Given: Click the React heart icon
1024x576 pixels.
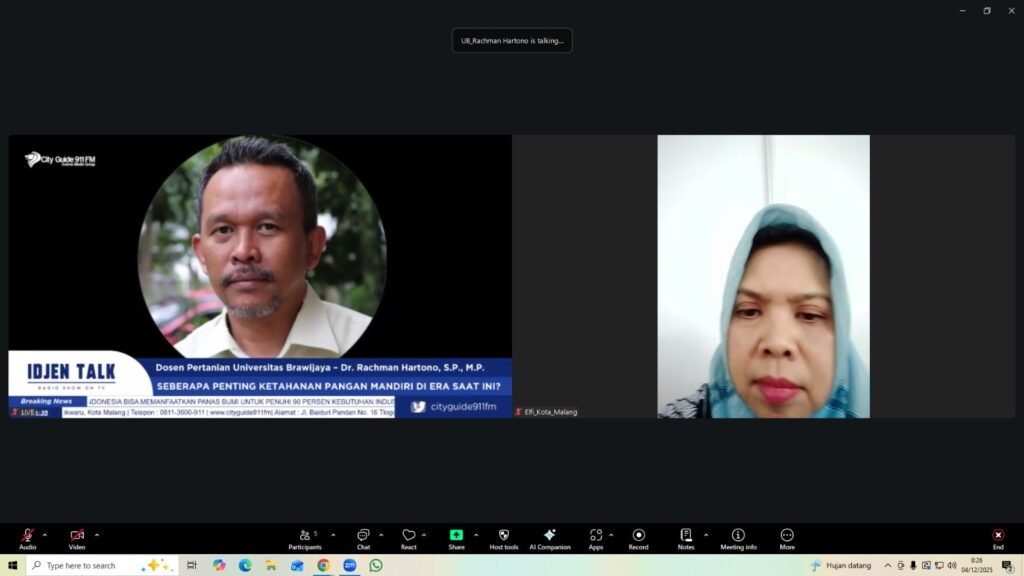Looking at the screenshot, I should 408,537.
